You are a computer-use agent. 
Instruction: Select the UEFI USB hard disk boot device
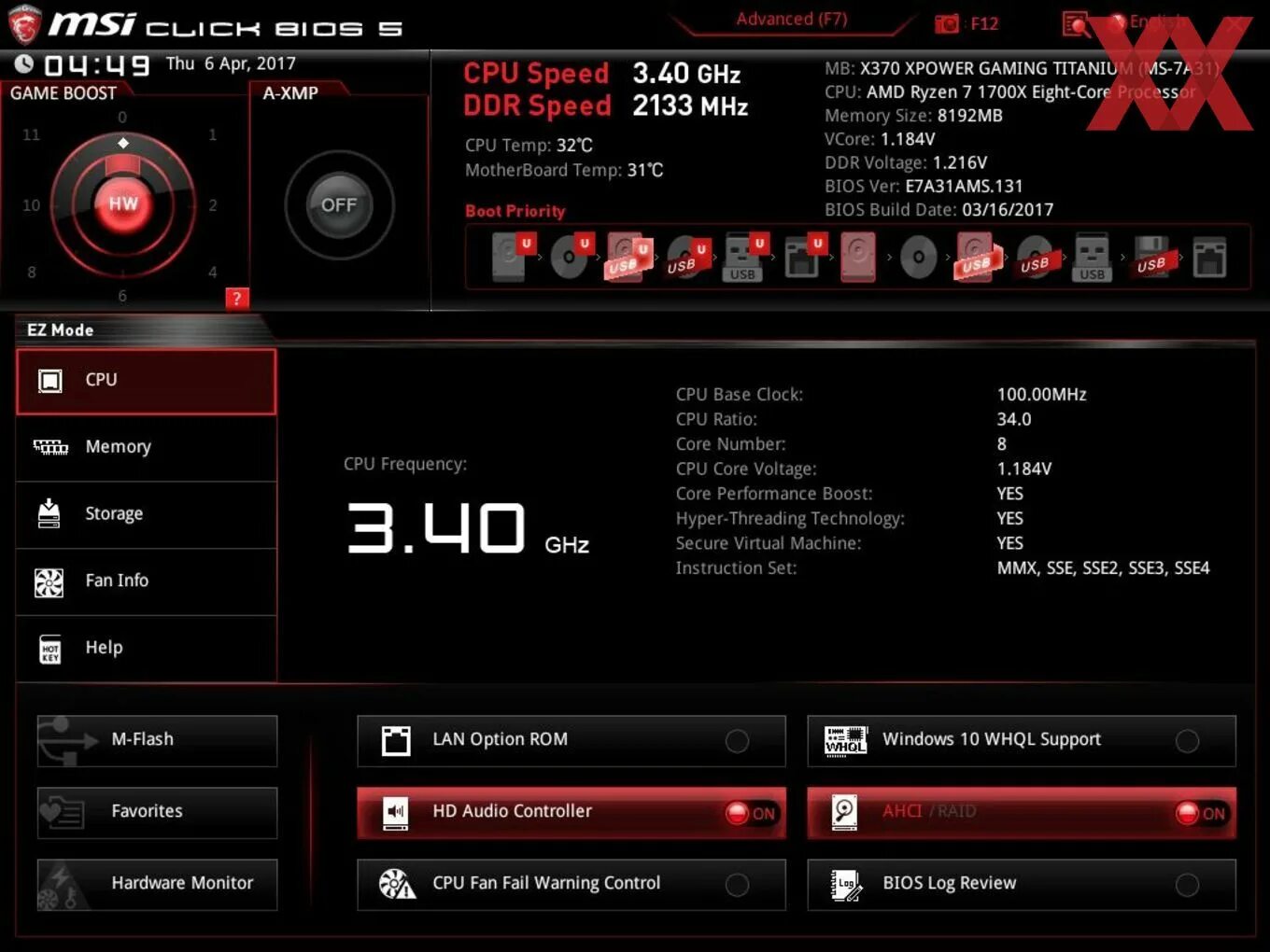(x=628, y=257)
